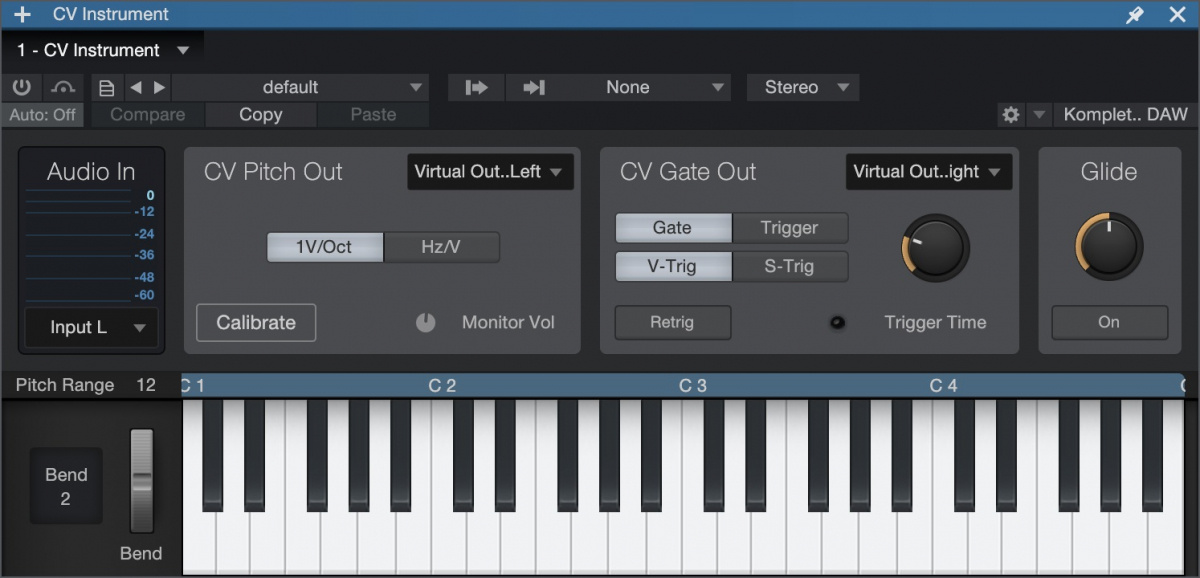Toggle the plugin power icon
The width and height of the screenshot is (1200, 578).
click(x=21, y=87)
